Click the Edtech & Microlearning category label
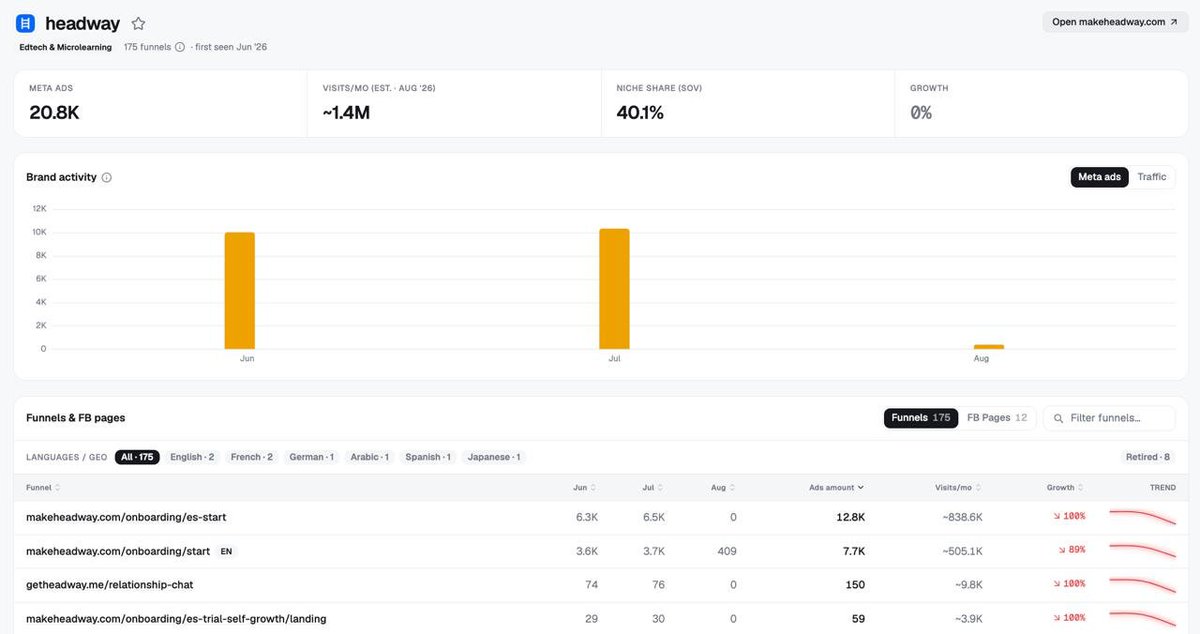This screenshot has width=1200, height=634. [66, 47]
